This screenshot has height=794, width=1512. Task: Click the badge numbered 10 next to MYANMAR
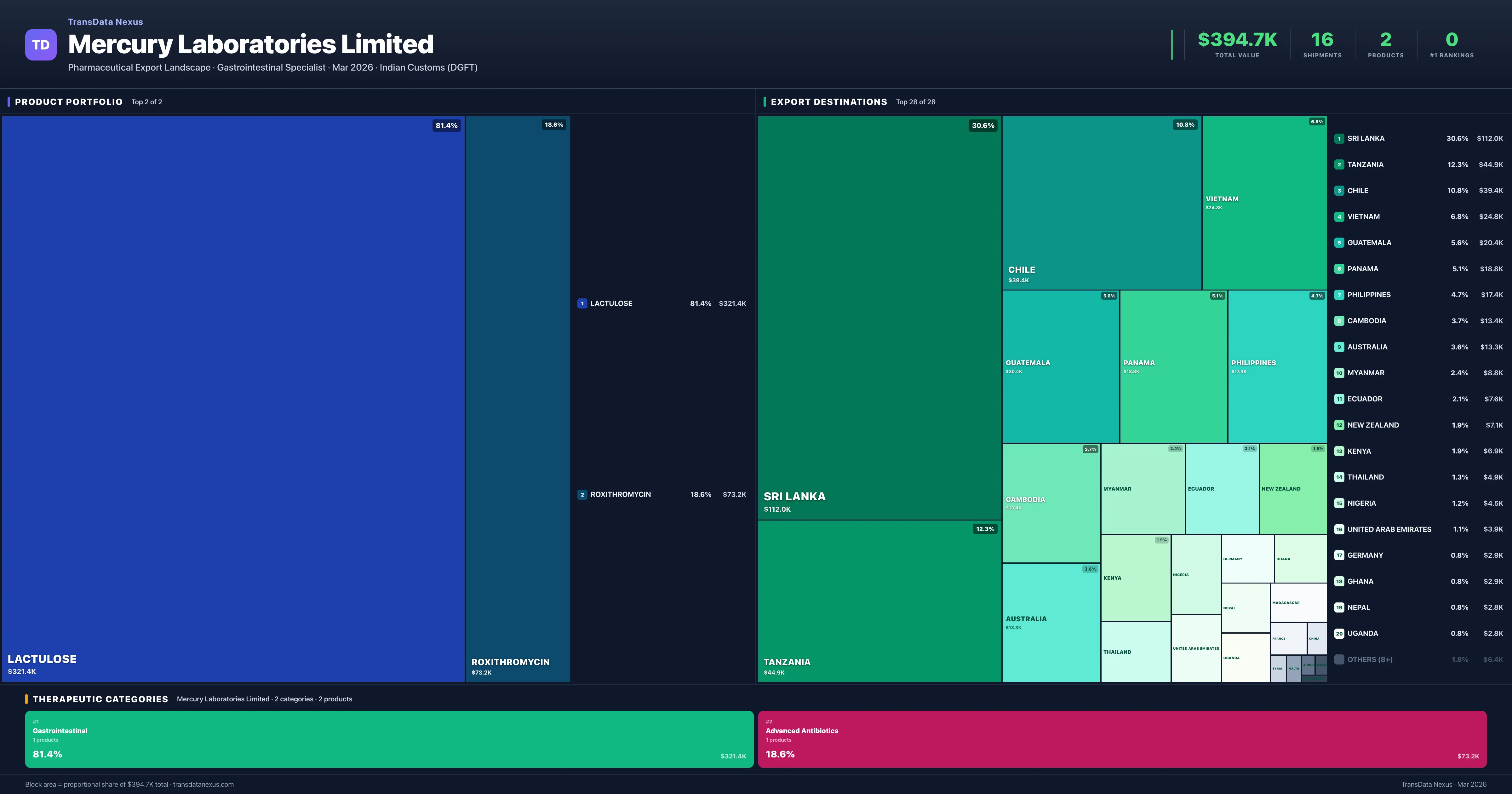point(1339,372)
